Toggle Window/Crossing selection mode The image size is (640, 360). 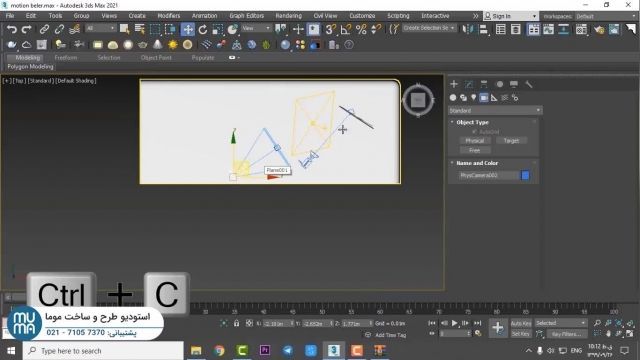tap(170, 29)
